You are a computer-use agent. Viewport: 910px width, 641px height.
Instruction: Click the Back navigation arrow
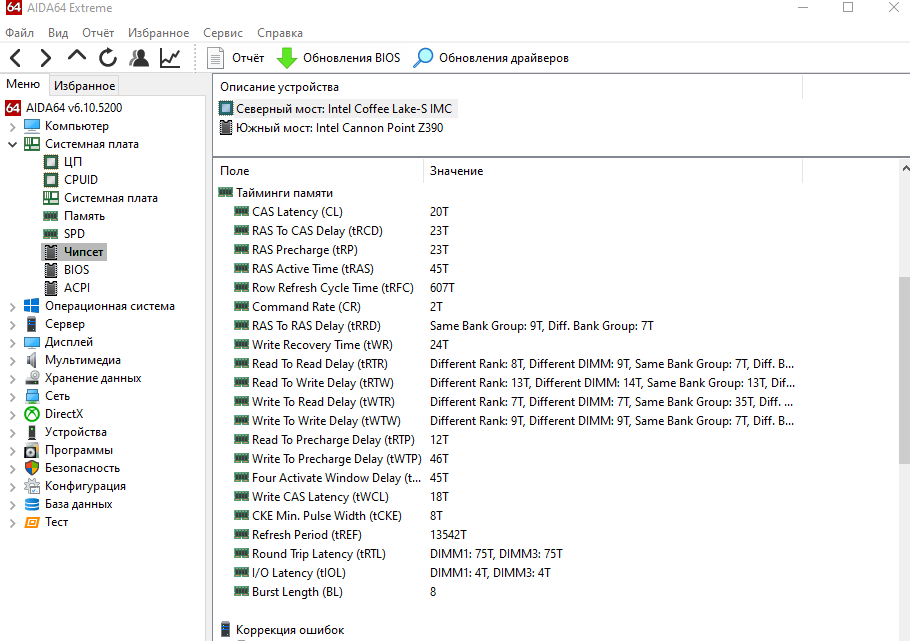coord(16,58)
